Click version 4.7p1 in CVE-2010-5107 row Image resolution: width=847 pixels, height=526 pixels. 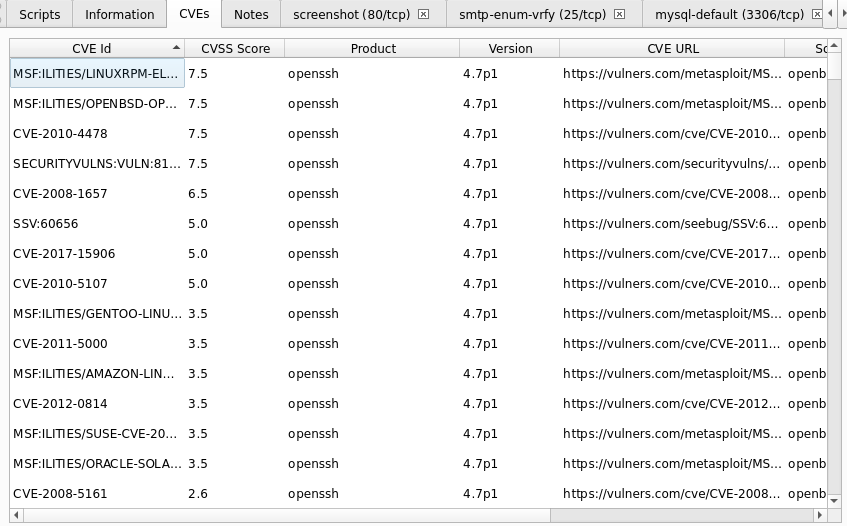point(510,284)
